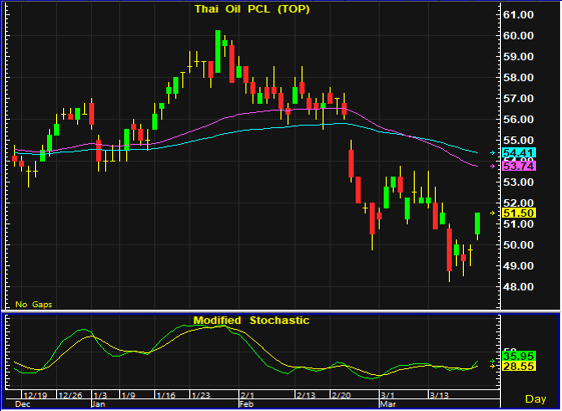This screenshot has height=411, width=562.
Task: Click the 60.00 price axis label
Action: click(x=519, y=36)
